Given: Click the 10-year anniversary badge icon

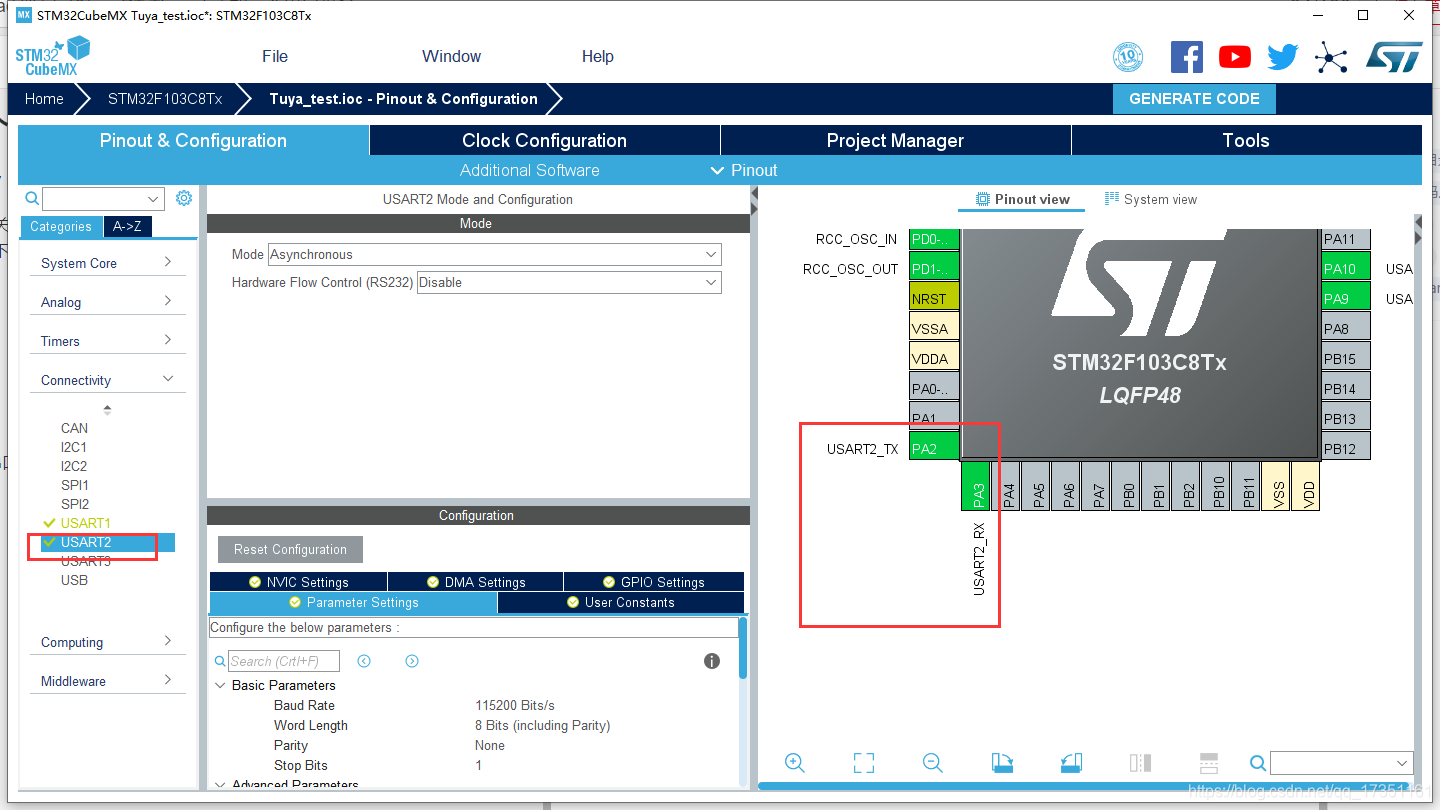Looking at the screenshot, I should (1128, 57).
